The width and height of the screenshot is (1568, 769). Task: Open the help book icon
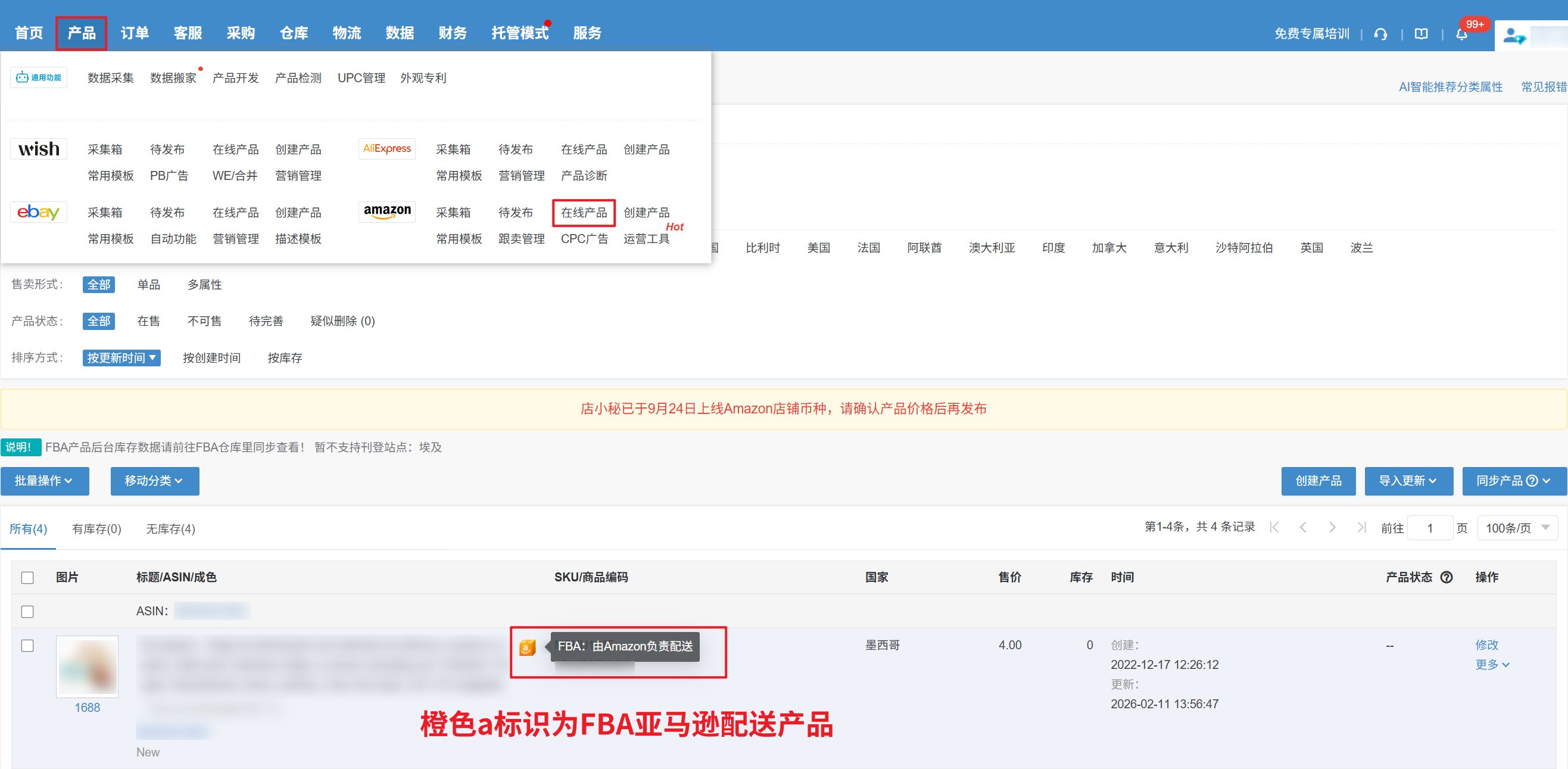coord(1421,34)
